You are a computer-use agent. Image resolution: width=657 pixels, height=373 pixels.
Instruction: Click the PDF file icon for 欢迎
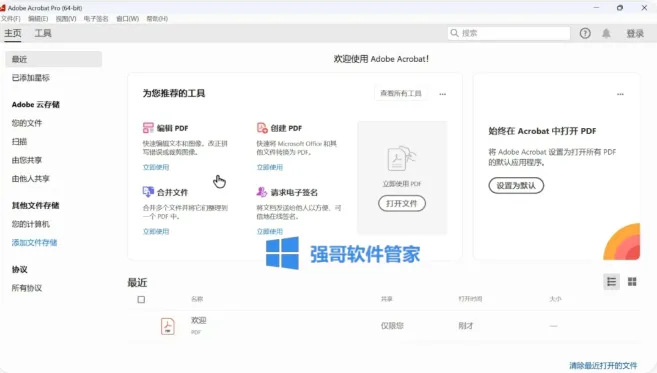pyautogui.click(x=168, y=326)
